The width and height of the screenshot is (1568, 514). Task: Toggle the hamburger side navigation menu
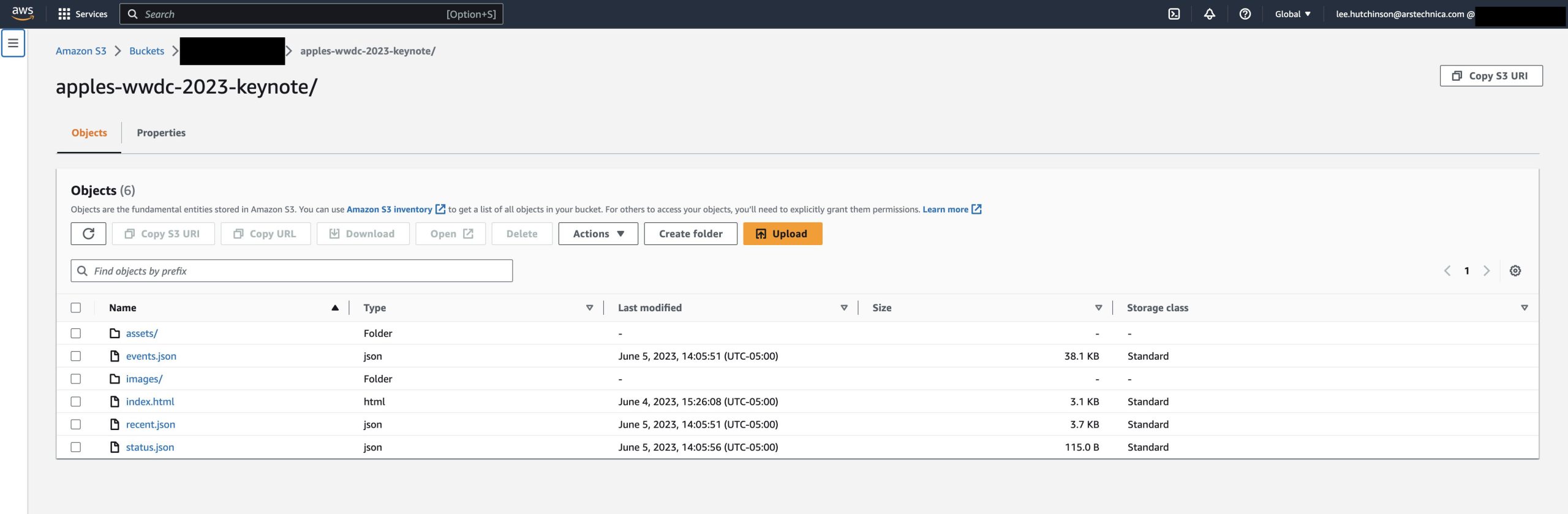pos(13,43)
